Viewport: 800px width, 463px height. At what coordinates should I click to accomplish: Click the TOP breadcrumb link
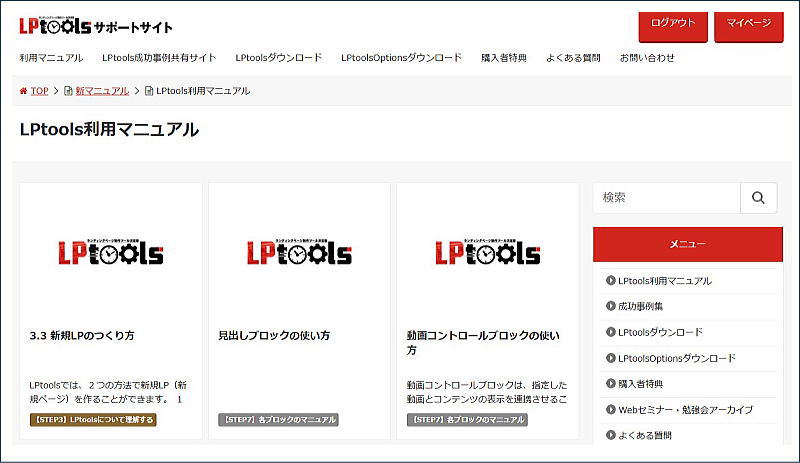click(39, 91)
